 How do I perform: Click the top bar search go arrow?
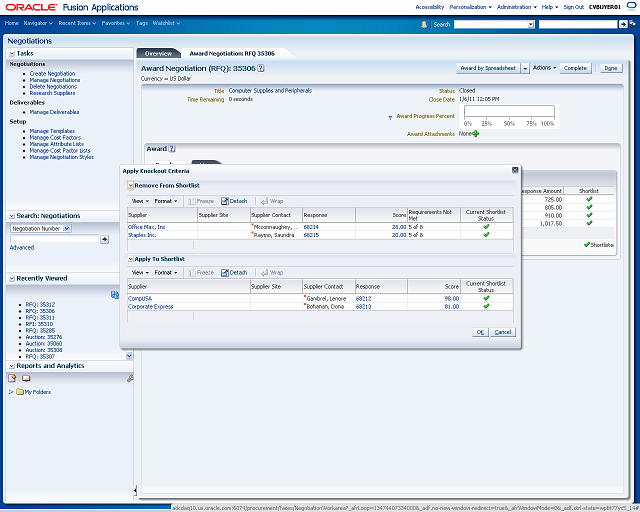[x=623, y=24]
